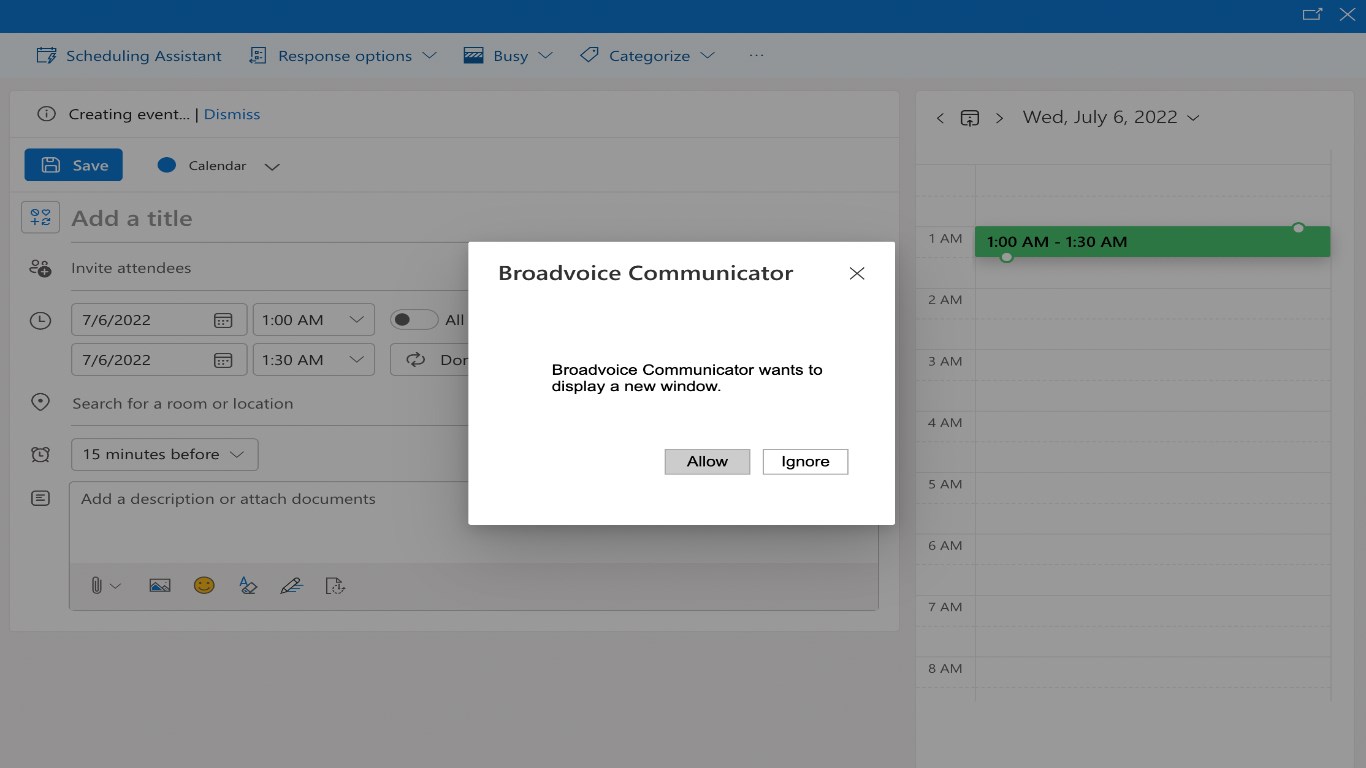Open the 15 minutes before reminder dropdown

click(165, 454)
